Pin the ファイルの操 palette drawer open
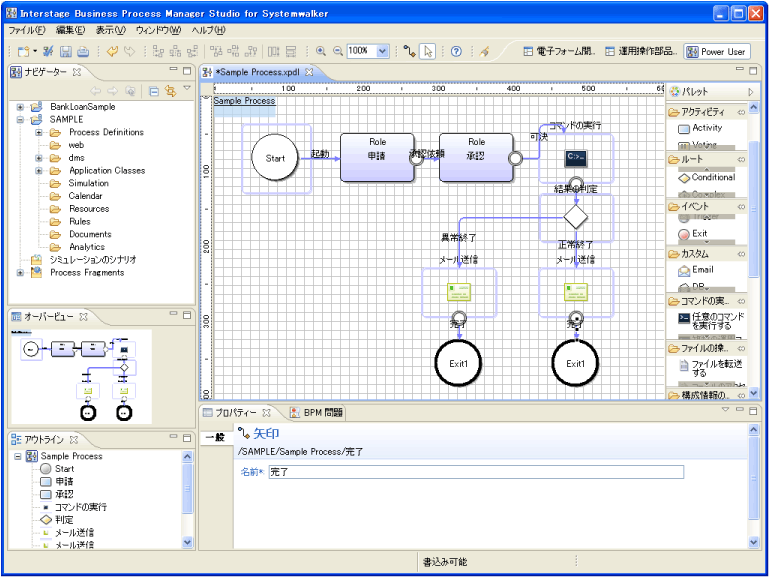 [x=741, y=349]
